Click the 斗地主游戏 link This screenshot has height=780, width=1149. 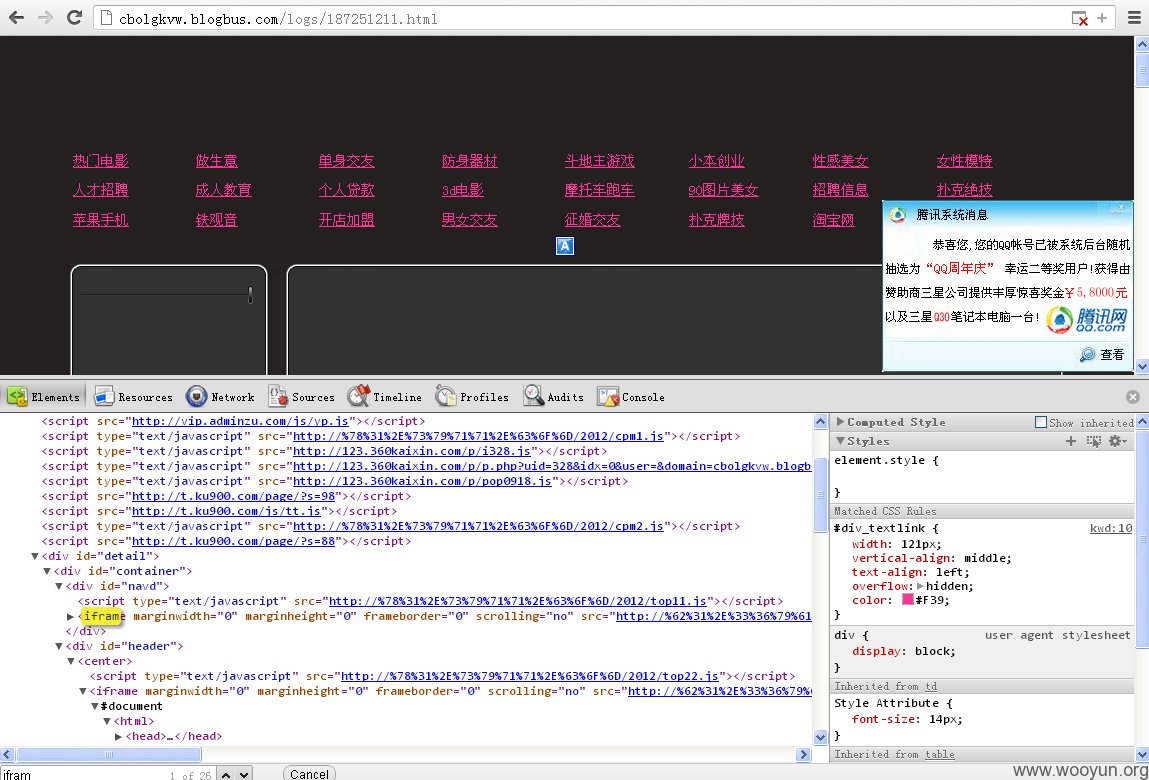coord(599,161)
